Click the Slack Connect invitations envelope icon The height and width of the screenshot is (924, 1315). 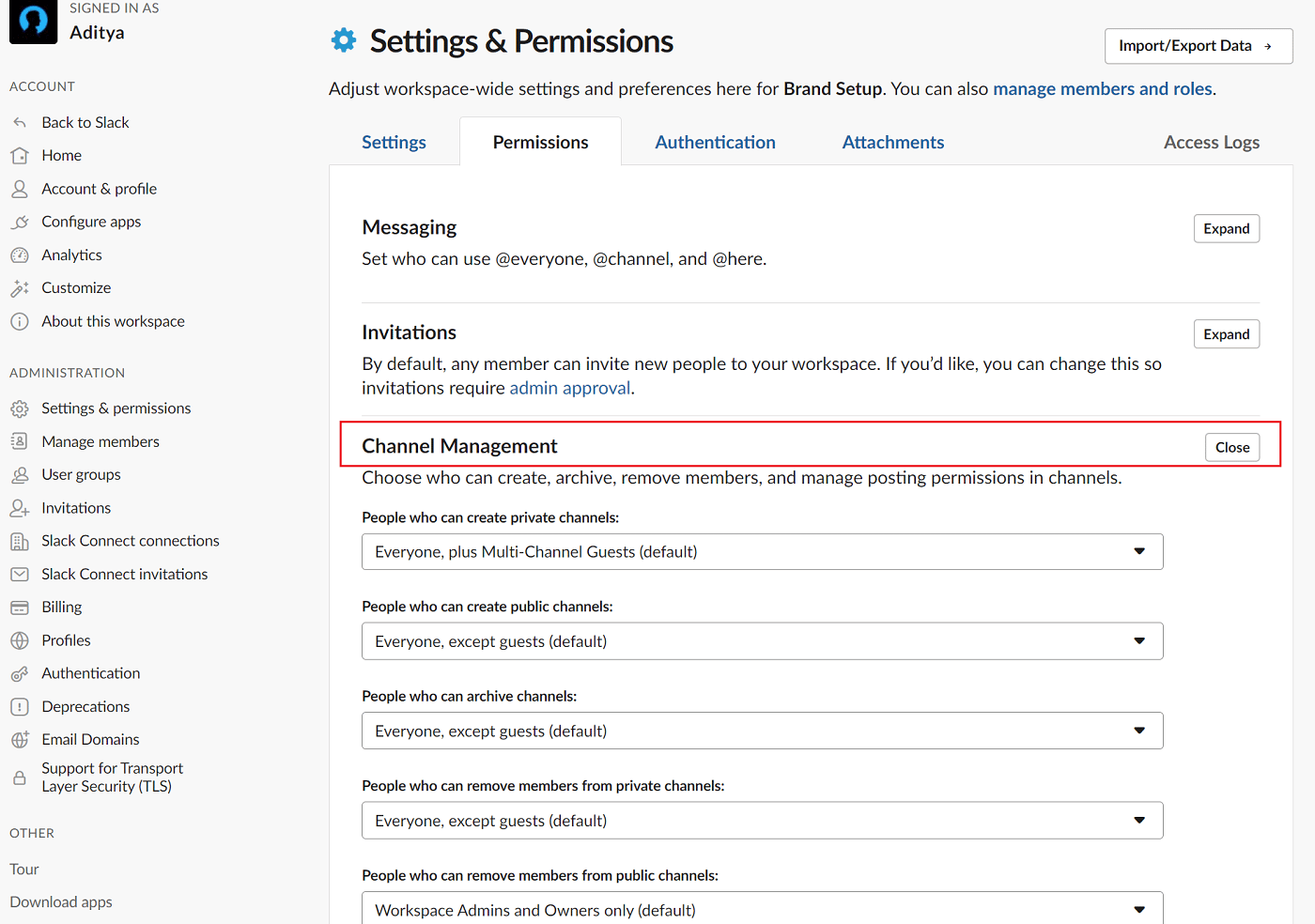click(20, 574)
